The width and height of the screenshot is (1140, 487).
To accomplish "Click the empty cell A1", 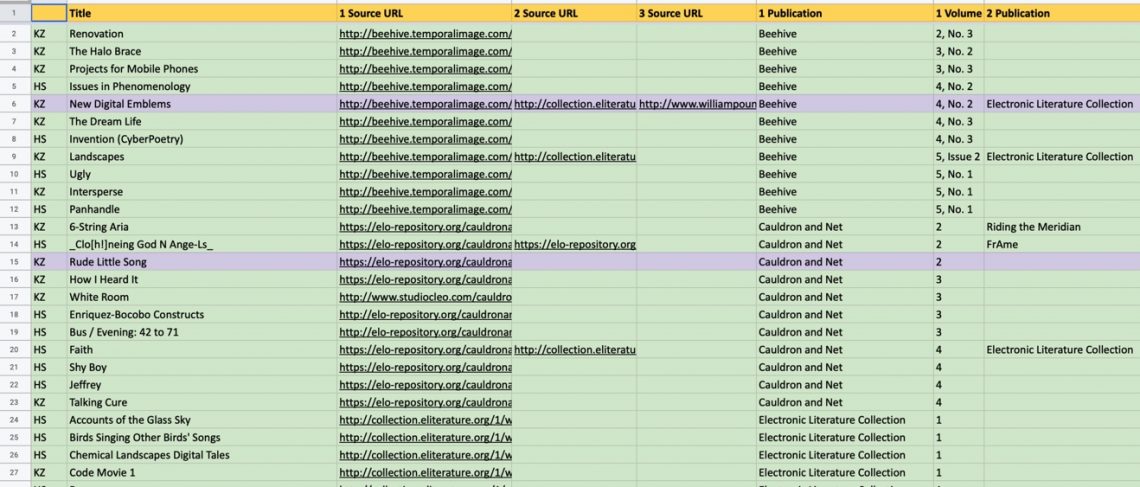I will [49, 13].
